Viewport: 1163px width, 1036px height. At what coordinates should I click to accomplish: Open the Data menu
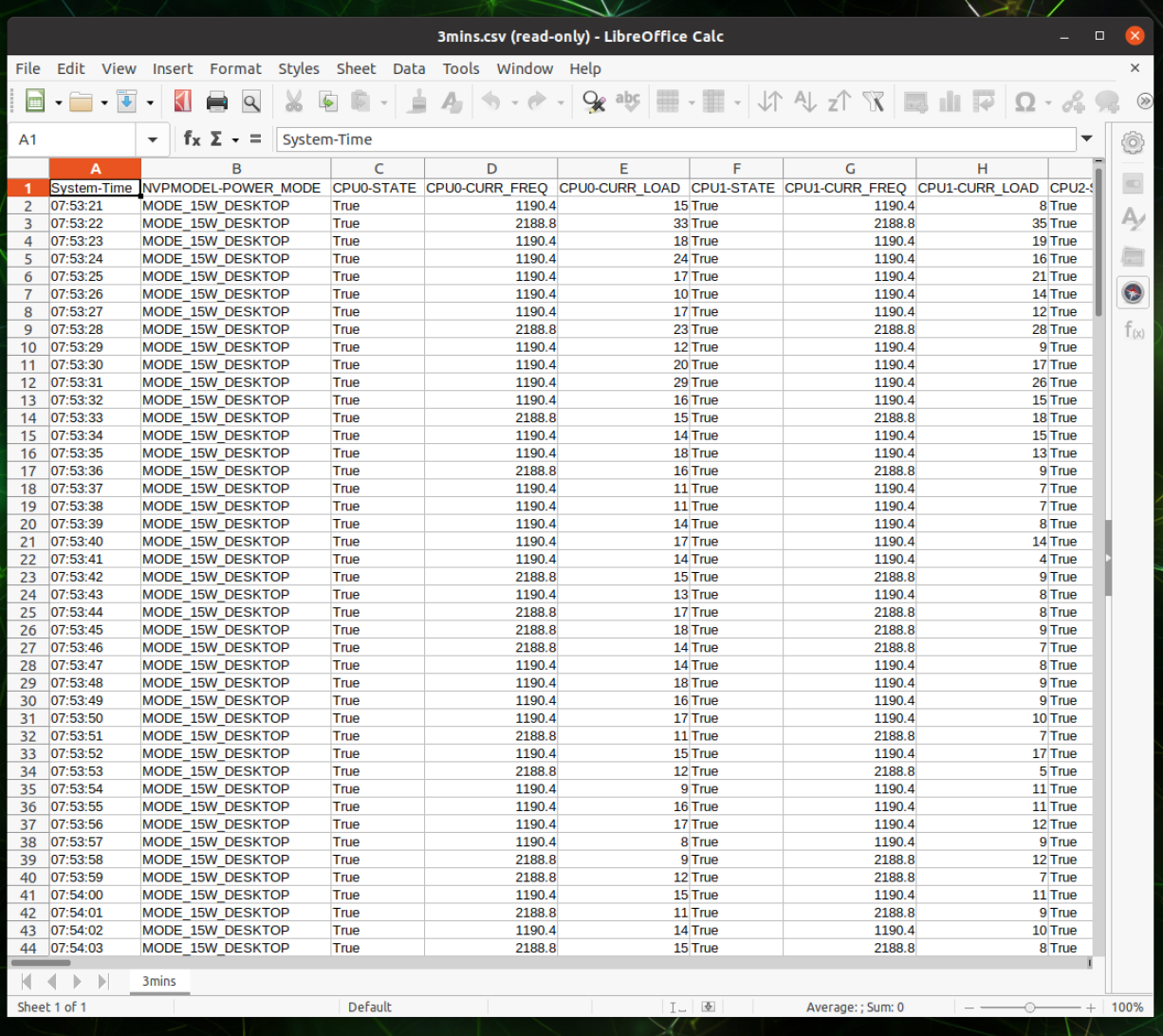point(409,68)
